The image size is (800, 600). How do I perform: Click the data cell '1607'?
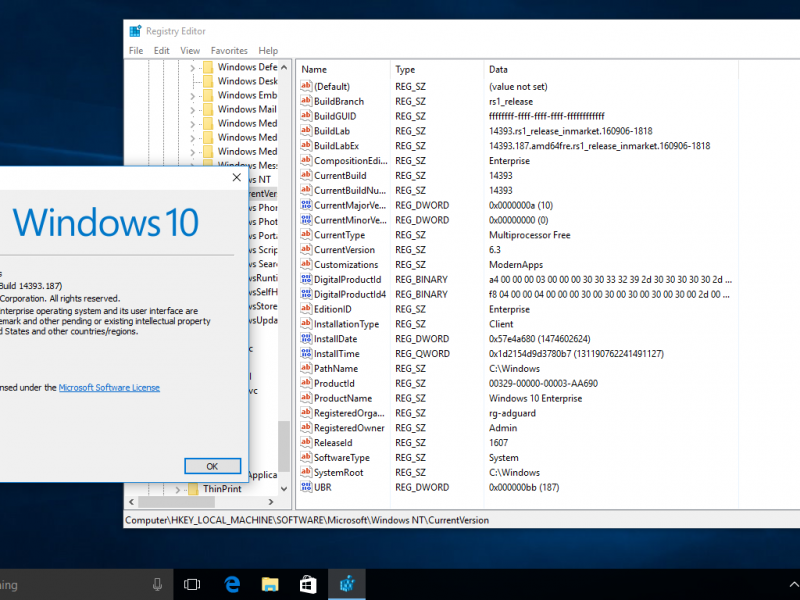pos(498,443)
